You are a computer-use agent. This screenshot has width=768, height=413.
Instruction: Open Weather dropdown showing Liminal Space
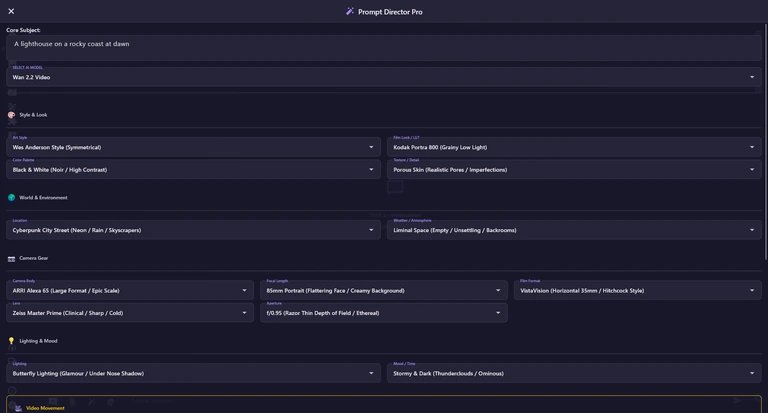574,230
